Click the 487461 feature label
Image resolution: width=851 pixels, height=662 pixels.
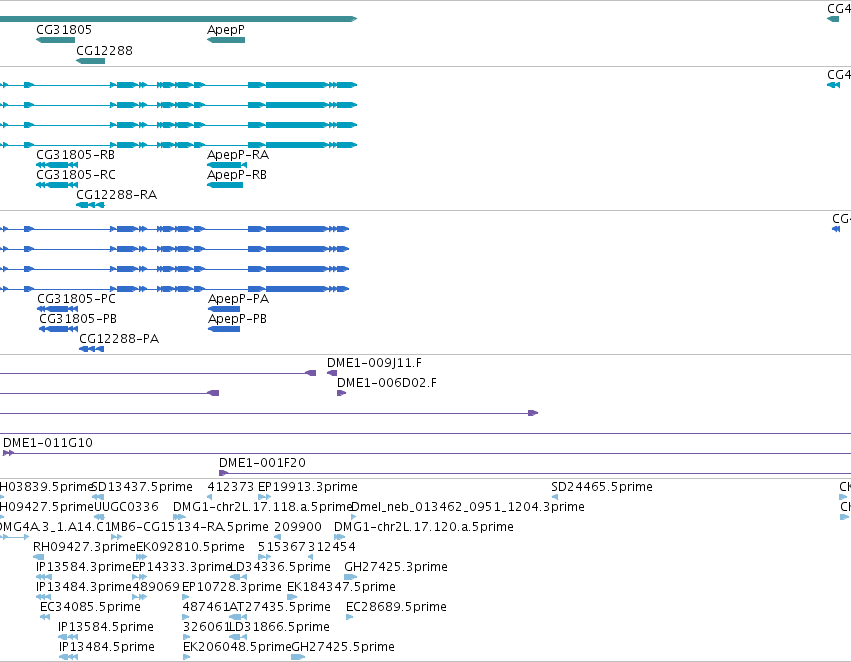point(206,607)
